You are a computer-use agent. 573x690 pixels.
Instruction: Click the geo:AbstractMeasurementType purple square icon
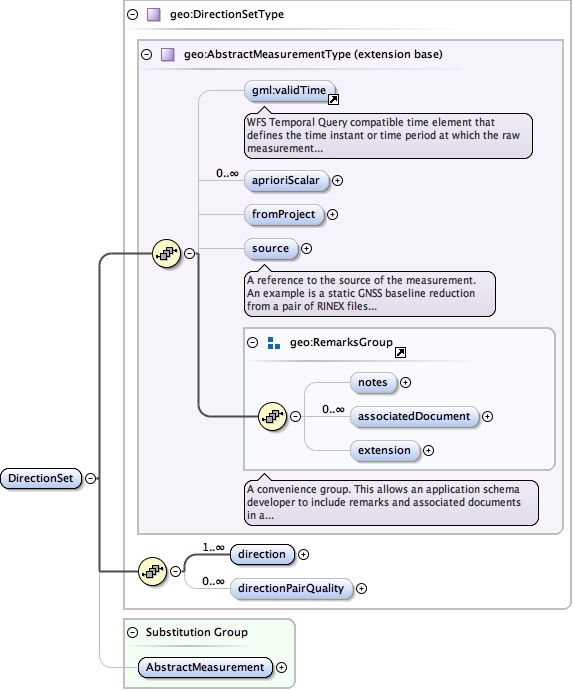pos(167,55)
